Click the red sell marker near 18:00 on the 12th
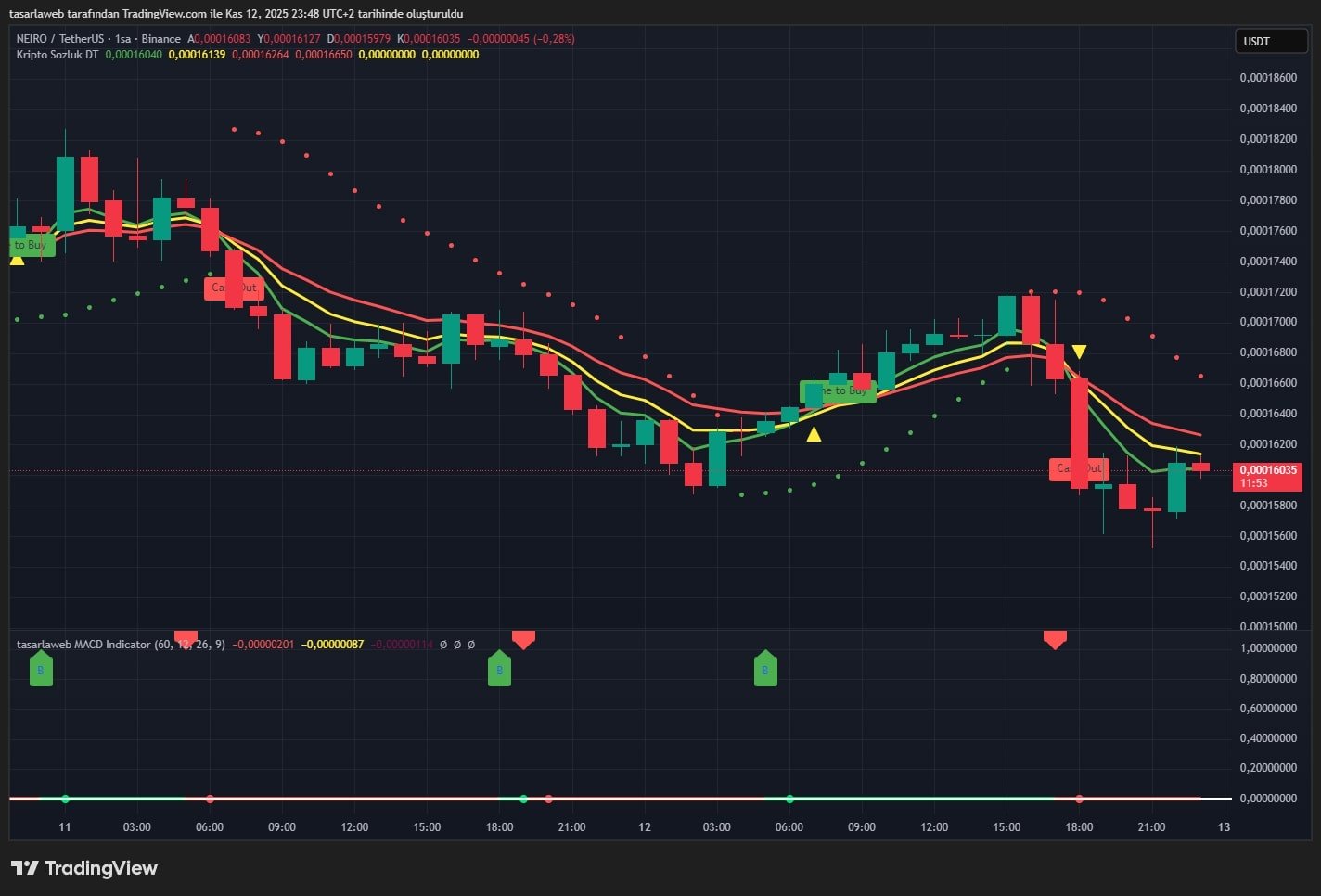1321x896 pixels. coord(1055,639)
